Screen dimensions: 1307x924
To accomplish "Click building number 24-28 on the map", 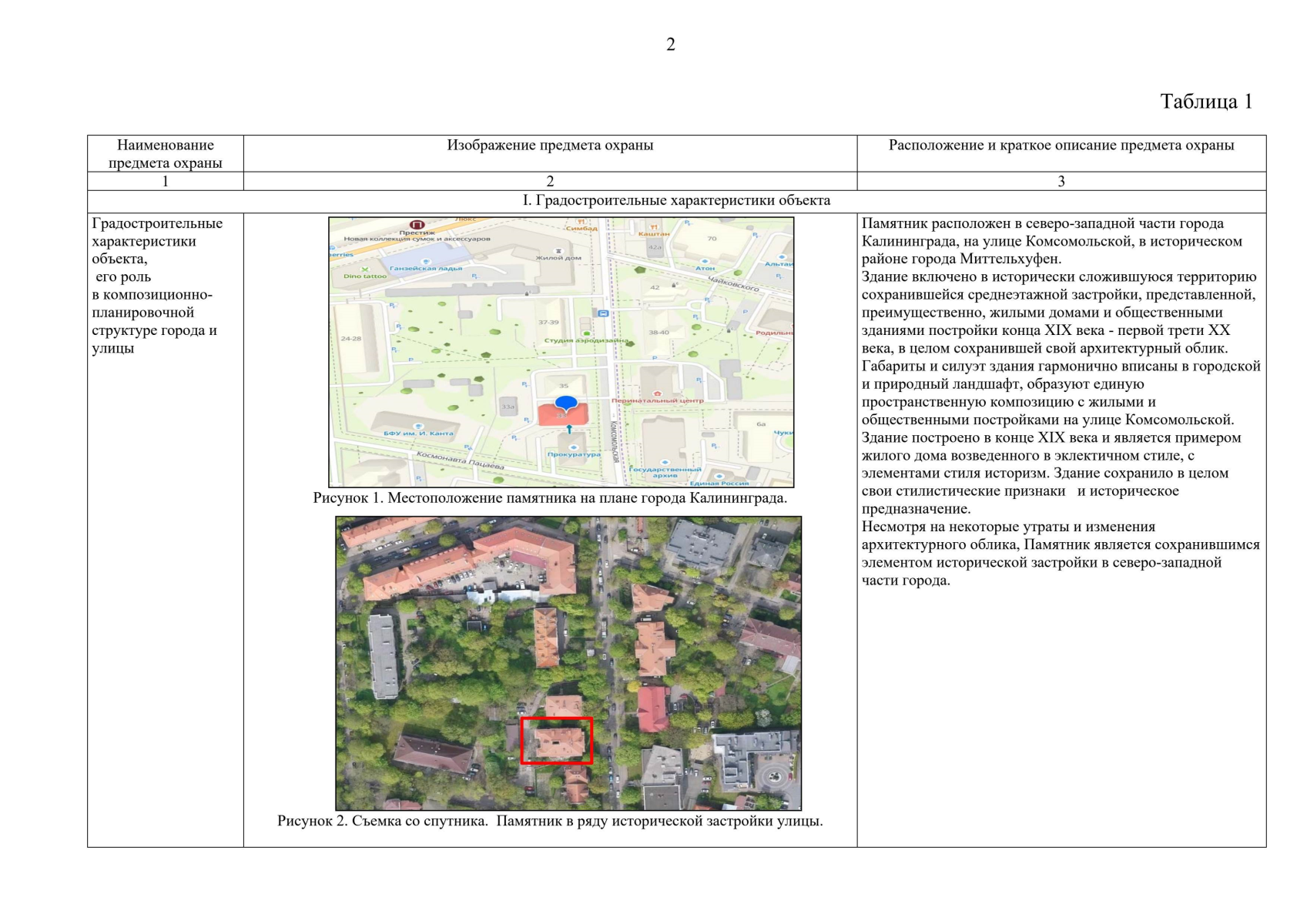I will [351, 339].
